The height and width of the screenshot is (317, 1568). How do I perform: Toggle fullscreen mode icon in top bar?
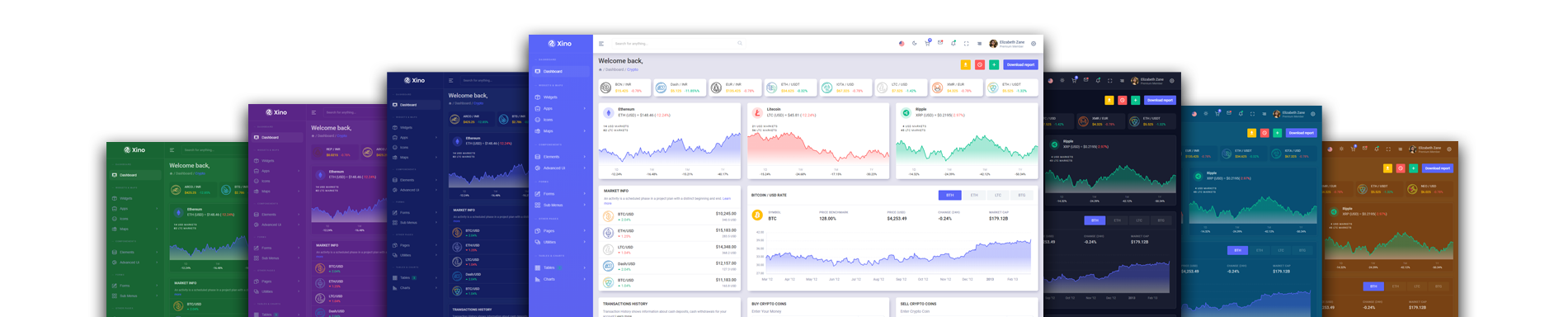(x=967, y=43)
